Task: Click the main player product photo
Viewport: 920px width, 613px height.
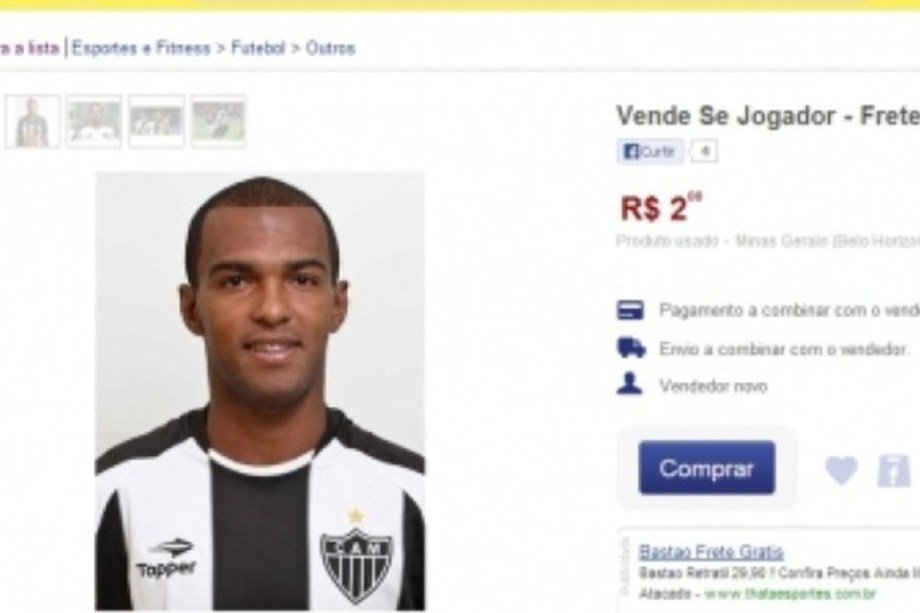Action: coord(260,391)
